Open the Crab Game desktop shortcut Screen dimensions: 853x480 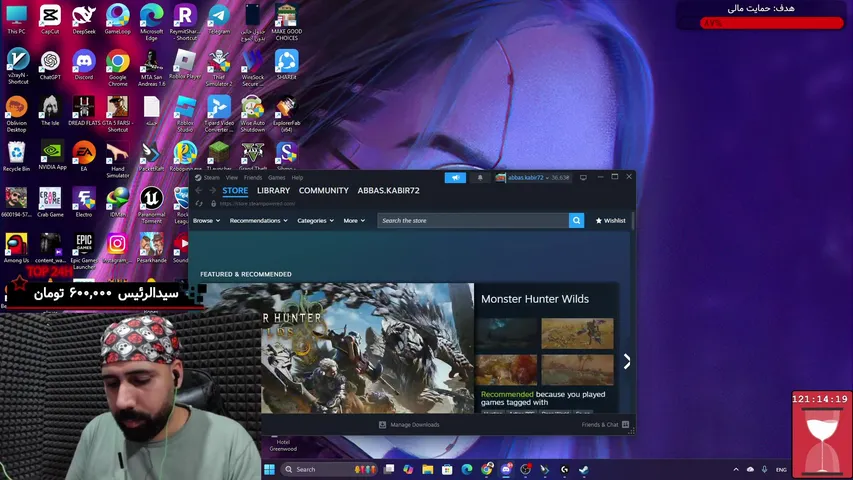(x=50, y=202)
